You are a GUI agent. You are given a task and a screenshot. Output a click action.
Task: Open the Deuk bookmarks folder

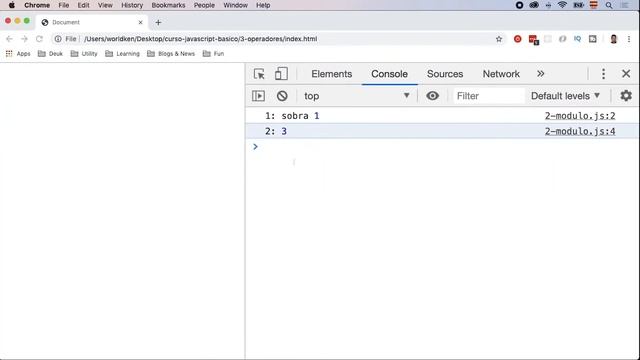(x=50, y=53)
